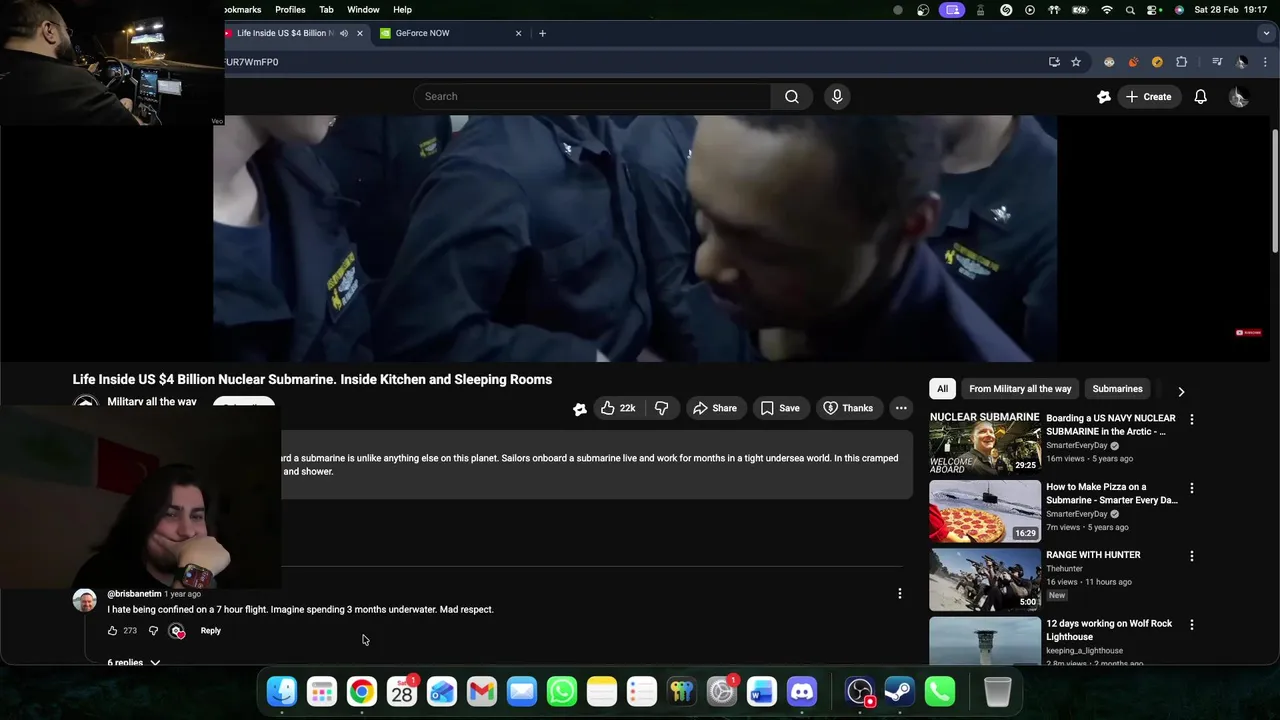Open WhatsApp from the dock
Image resolution: width=1280 pixels, height=720 pixels.
coord(562,691)
